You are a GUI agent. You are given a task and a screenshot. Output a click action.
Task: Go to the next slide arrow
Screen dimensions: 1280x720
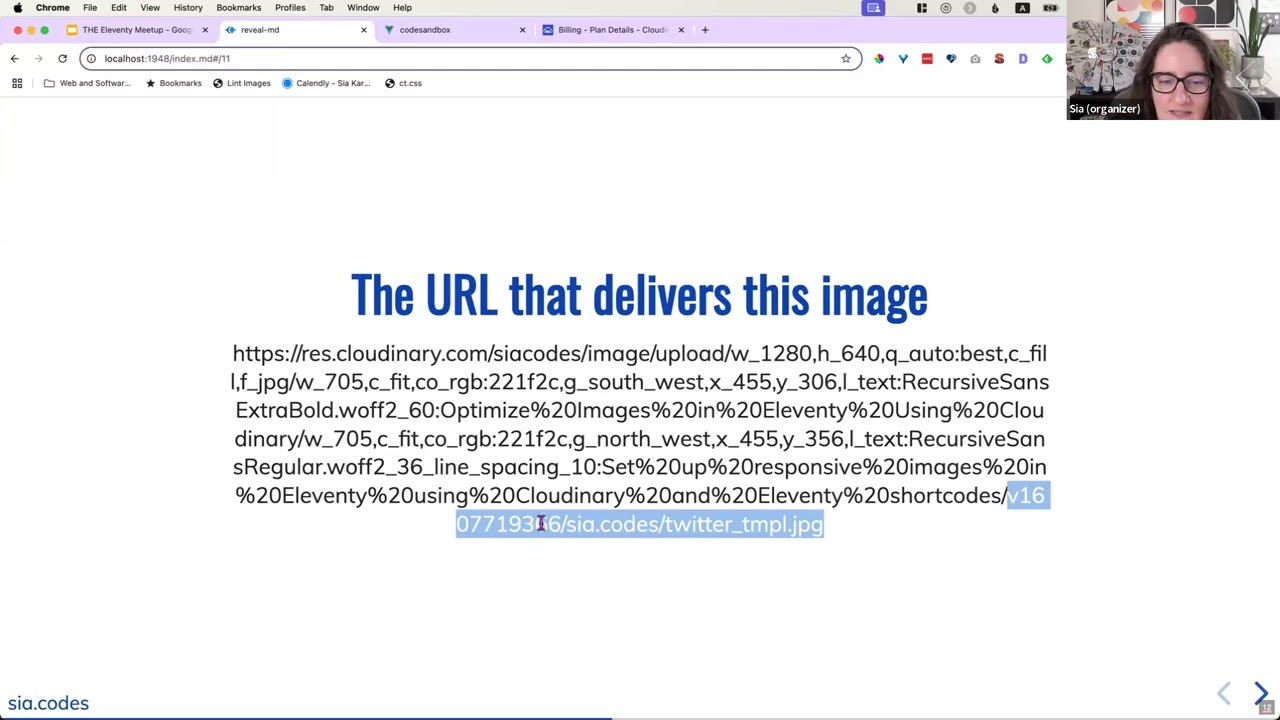pyautogui.click(x=1261, y=693)
